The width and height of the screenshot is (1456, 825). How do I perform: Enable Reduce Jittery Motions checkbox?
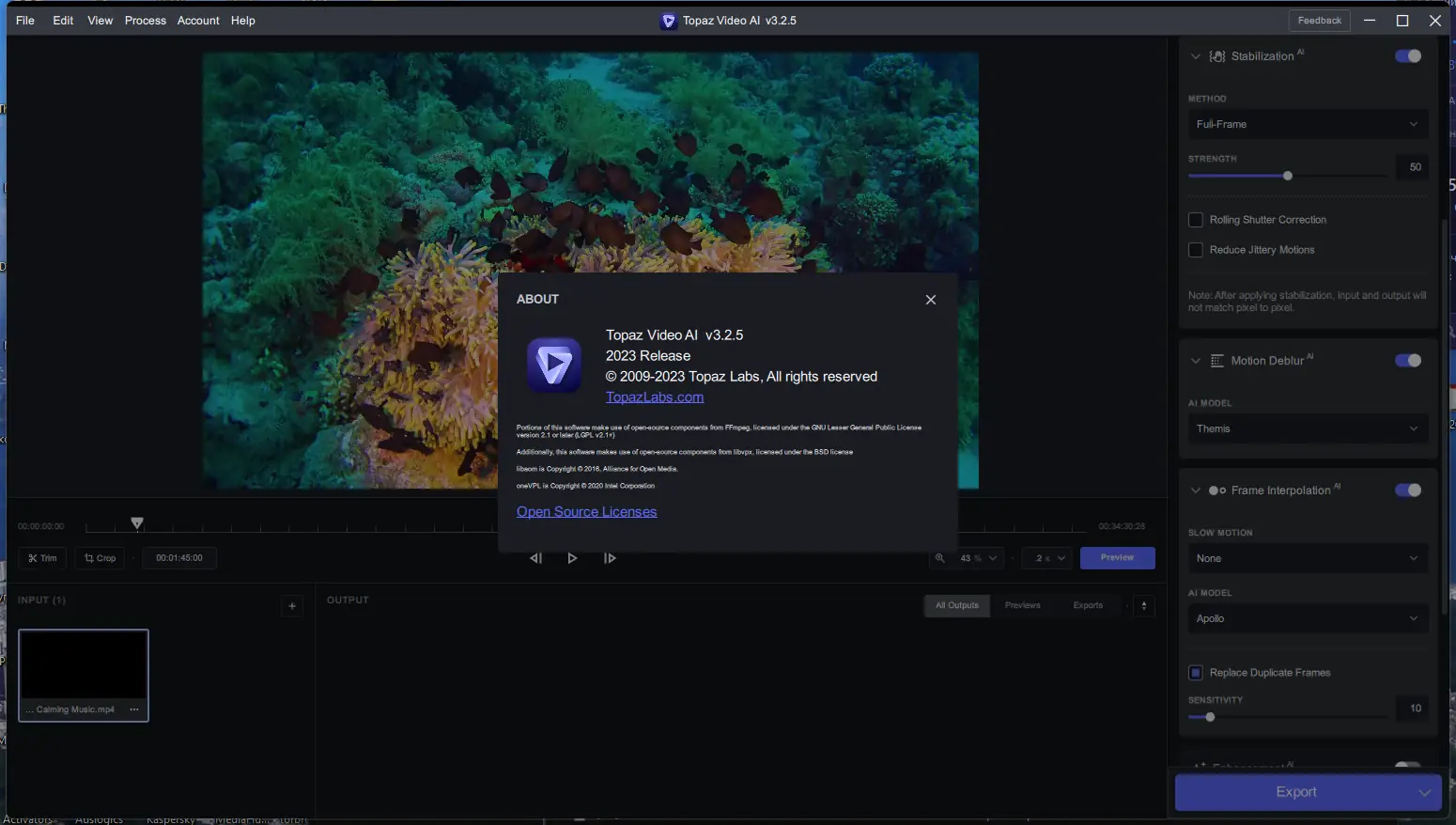coord(1196,250)
